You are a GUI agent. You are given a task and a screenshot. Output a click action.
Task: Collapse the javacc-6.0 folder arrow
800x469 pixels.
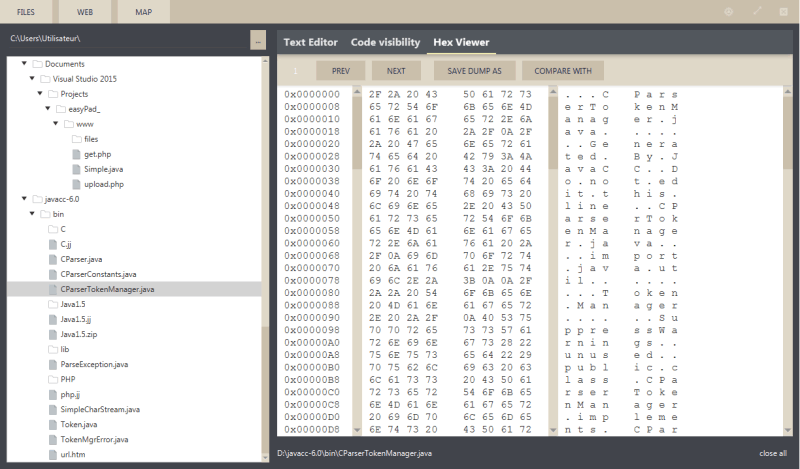(x=23, y=199)
